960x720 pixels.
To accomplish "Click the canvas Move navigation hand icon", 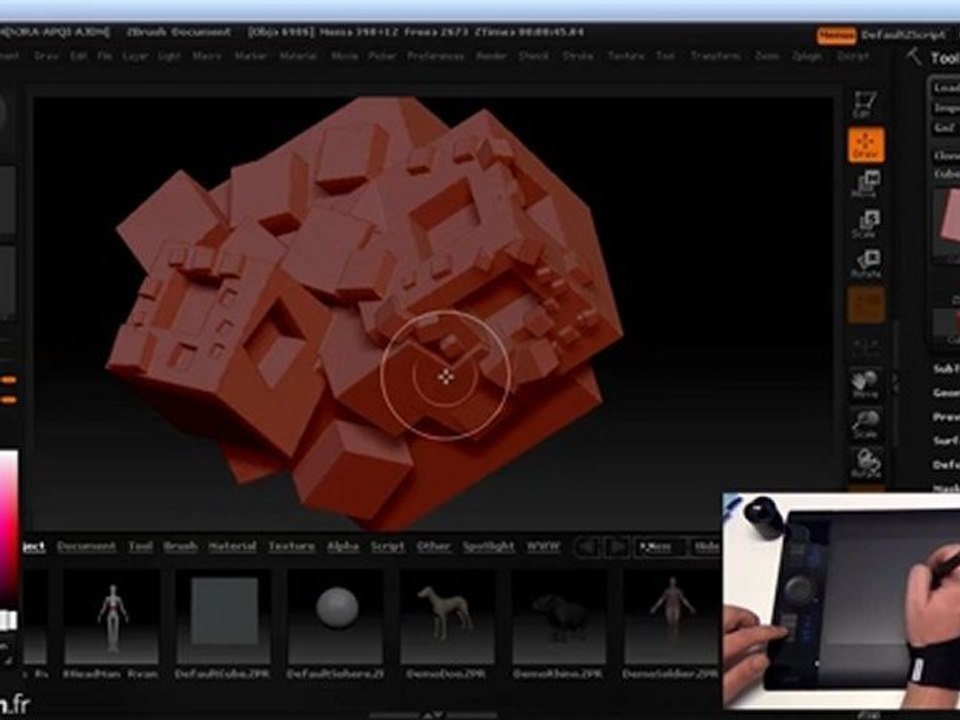I will 866,384.
